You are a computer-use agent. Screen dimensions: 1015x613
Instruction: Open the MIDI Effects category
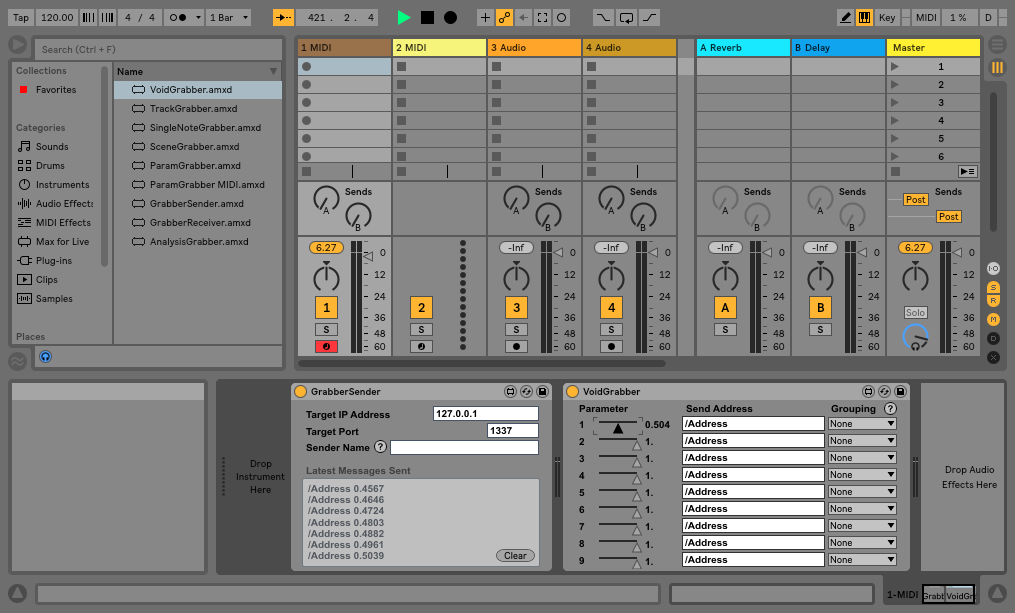click(63, 222)
